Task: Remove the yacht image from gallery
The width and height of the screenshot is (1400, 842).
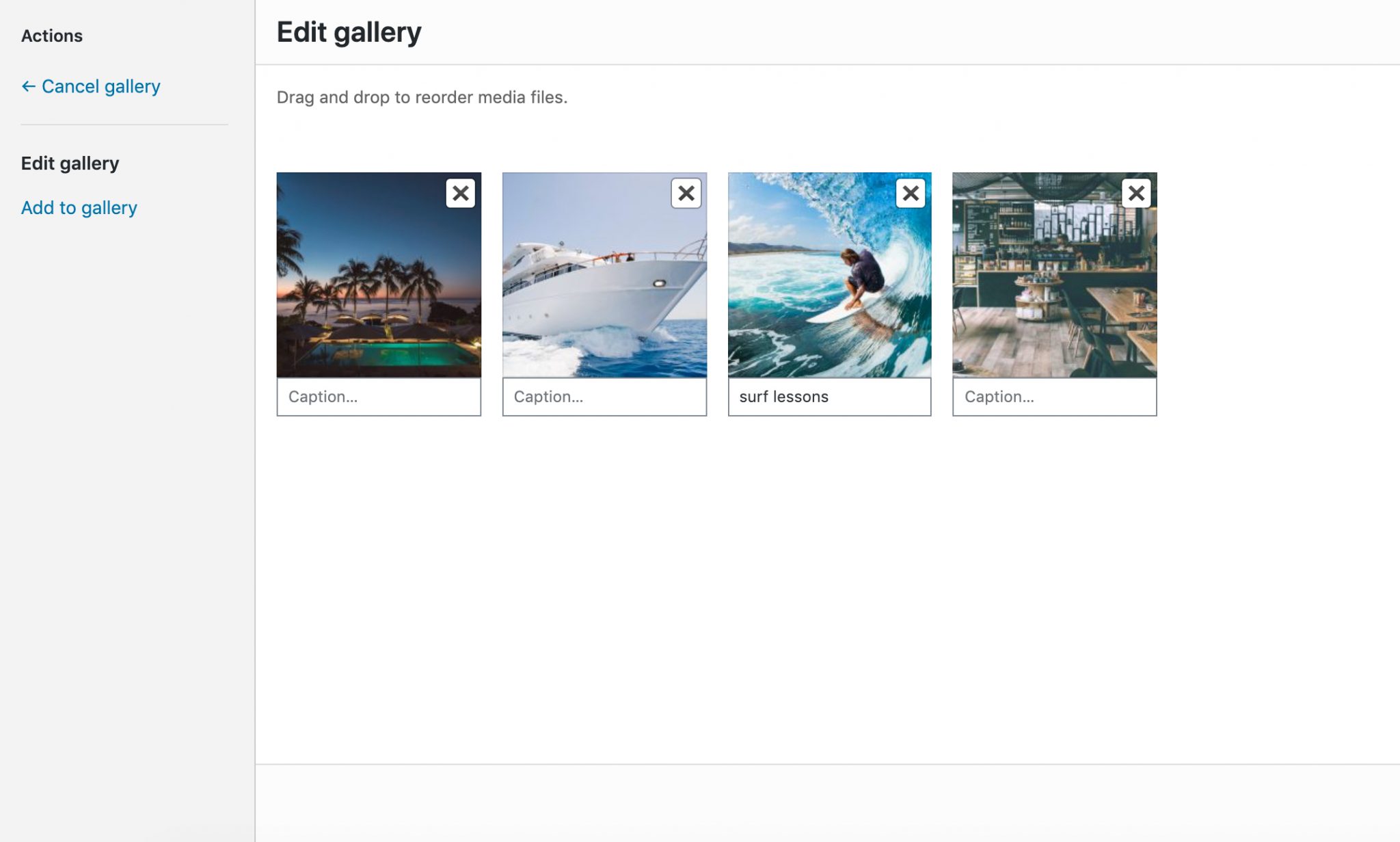Action: coord(686,193)
